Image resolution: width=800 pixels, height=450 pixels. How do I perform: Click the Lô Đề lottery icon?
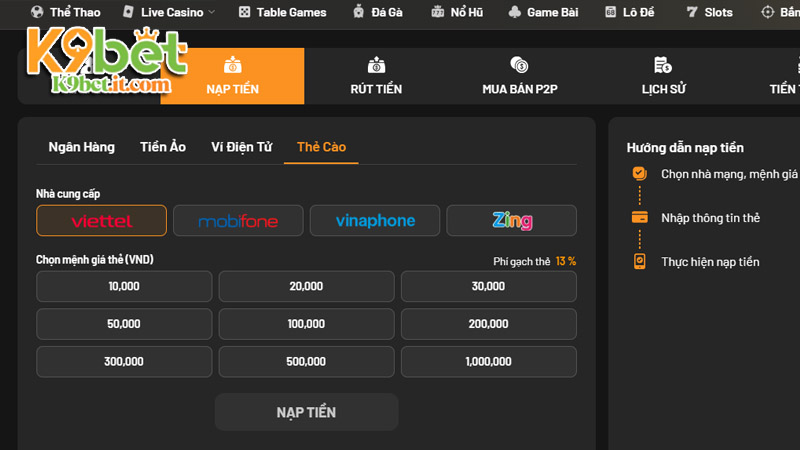[610, 12]
